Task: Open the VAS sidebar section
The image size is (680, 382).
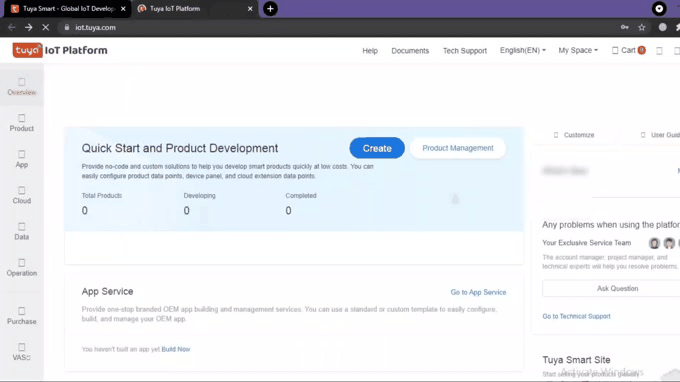Action: coord(22,352)
